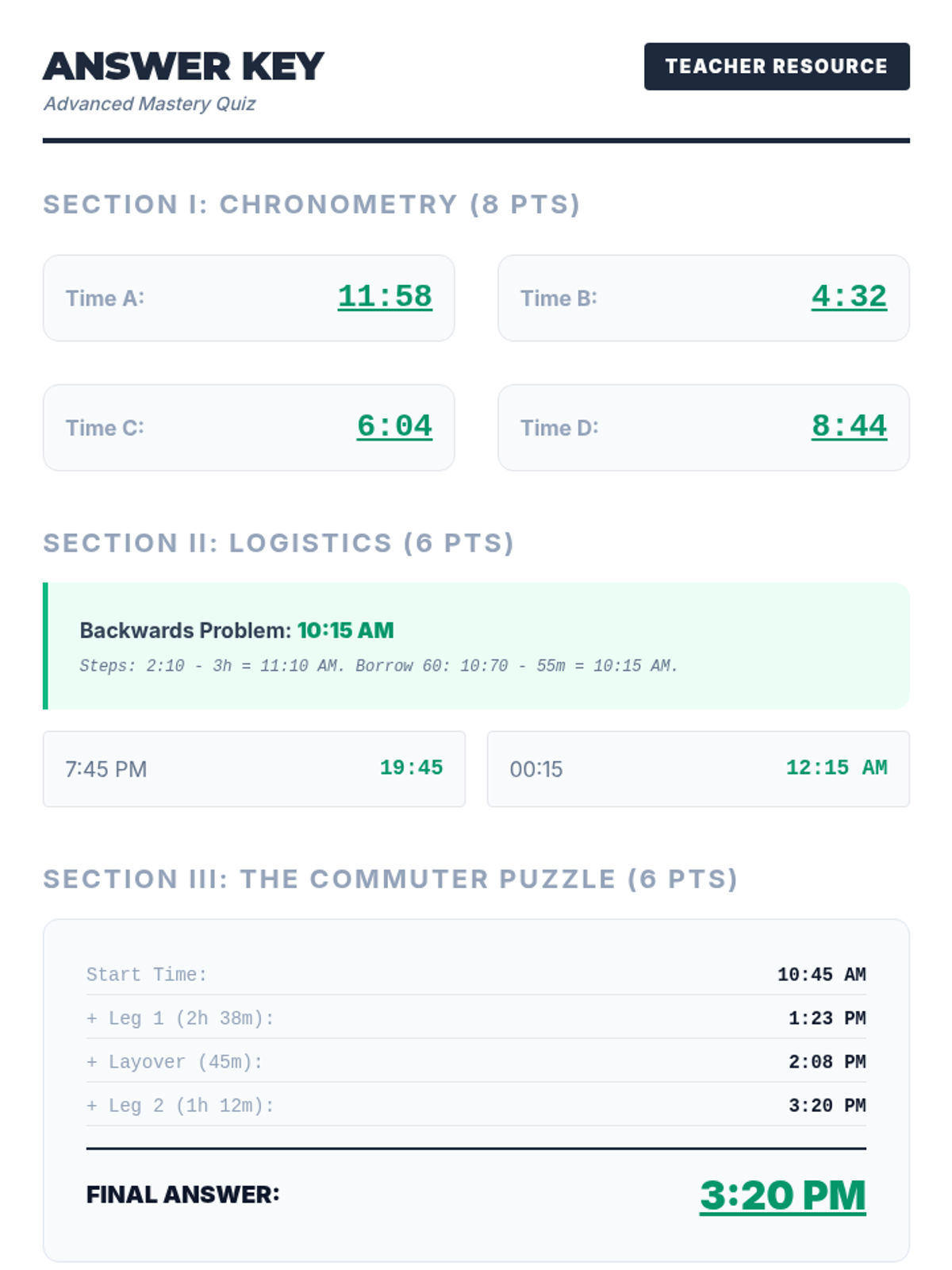Select the Leg 1 (2h 38m) row label

coord(180,1018)
